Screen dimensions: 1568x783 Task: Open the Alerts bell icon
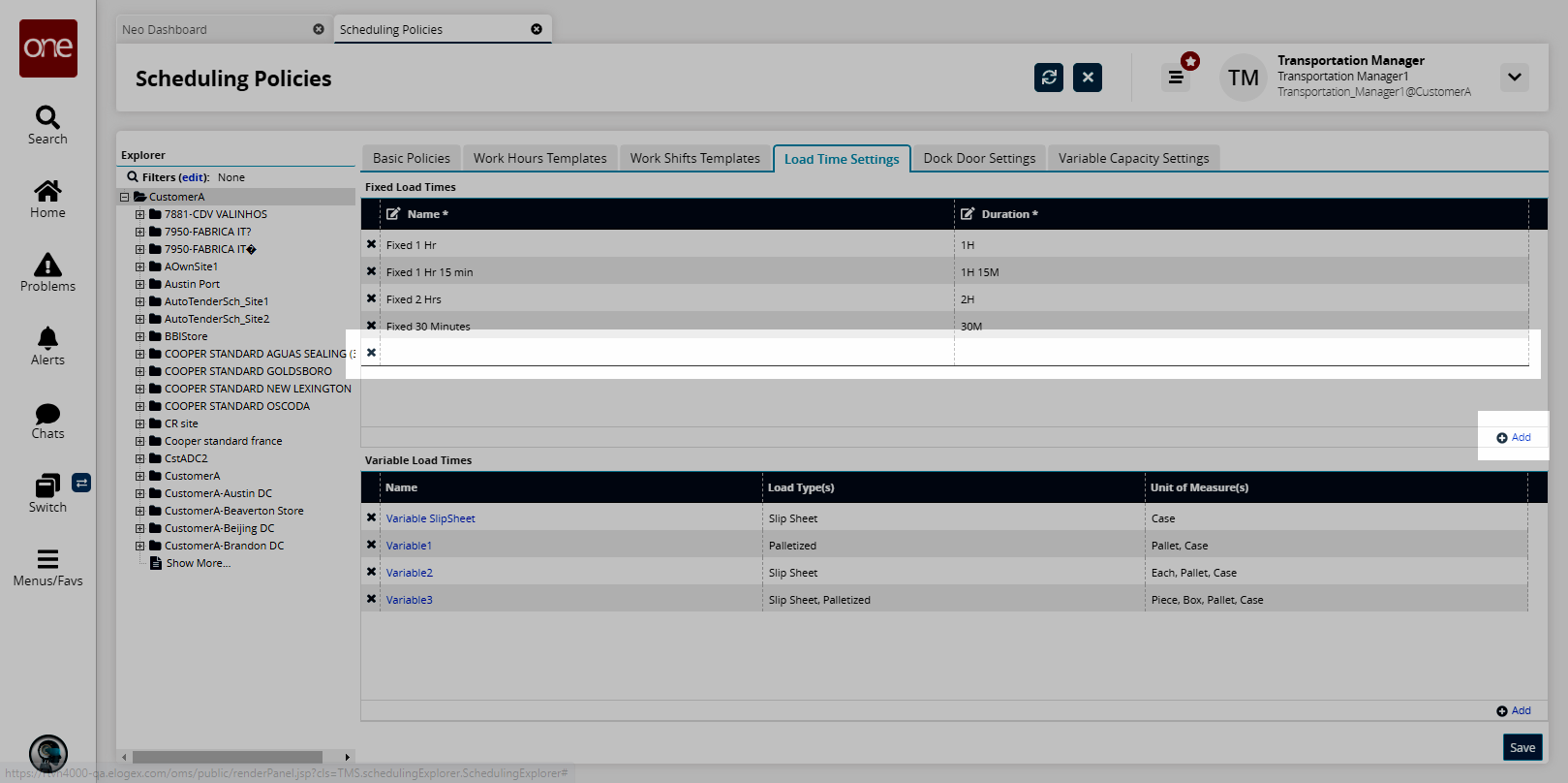[47, 339]
